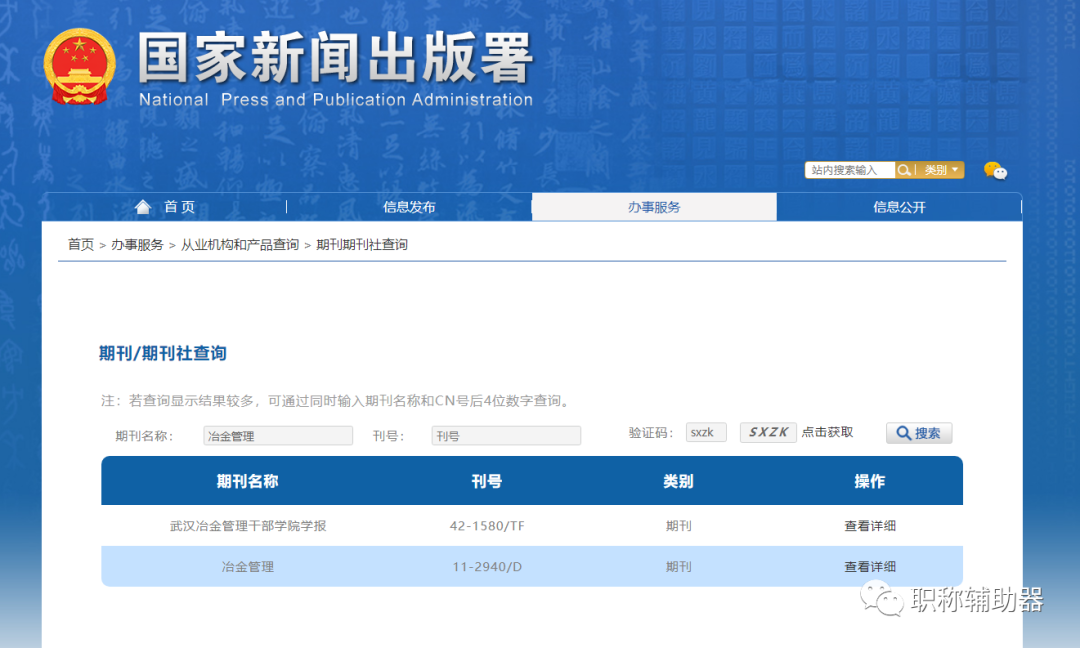The width and height of the screenshot is (1080, 648).
Task: Click the 刊号 input field
Action: (x=505, y=435)
